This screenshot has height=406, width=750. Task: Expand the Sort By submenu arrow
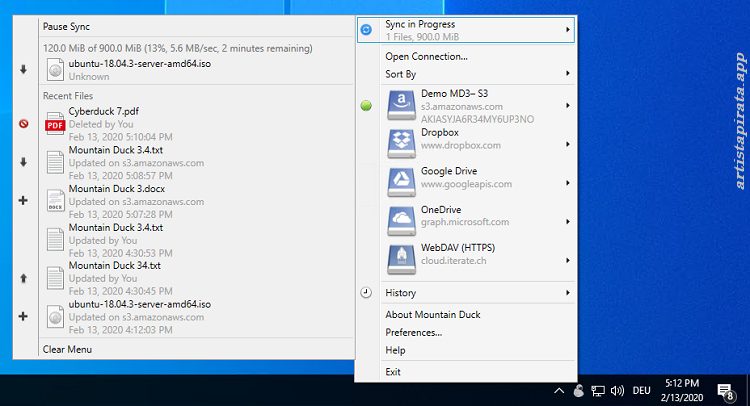pyautogui.click(x=568, y=74)
